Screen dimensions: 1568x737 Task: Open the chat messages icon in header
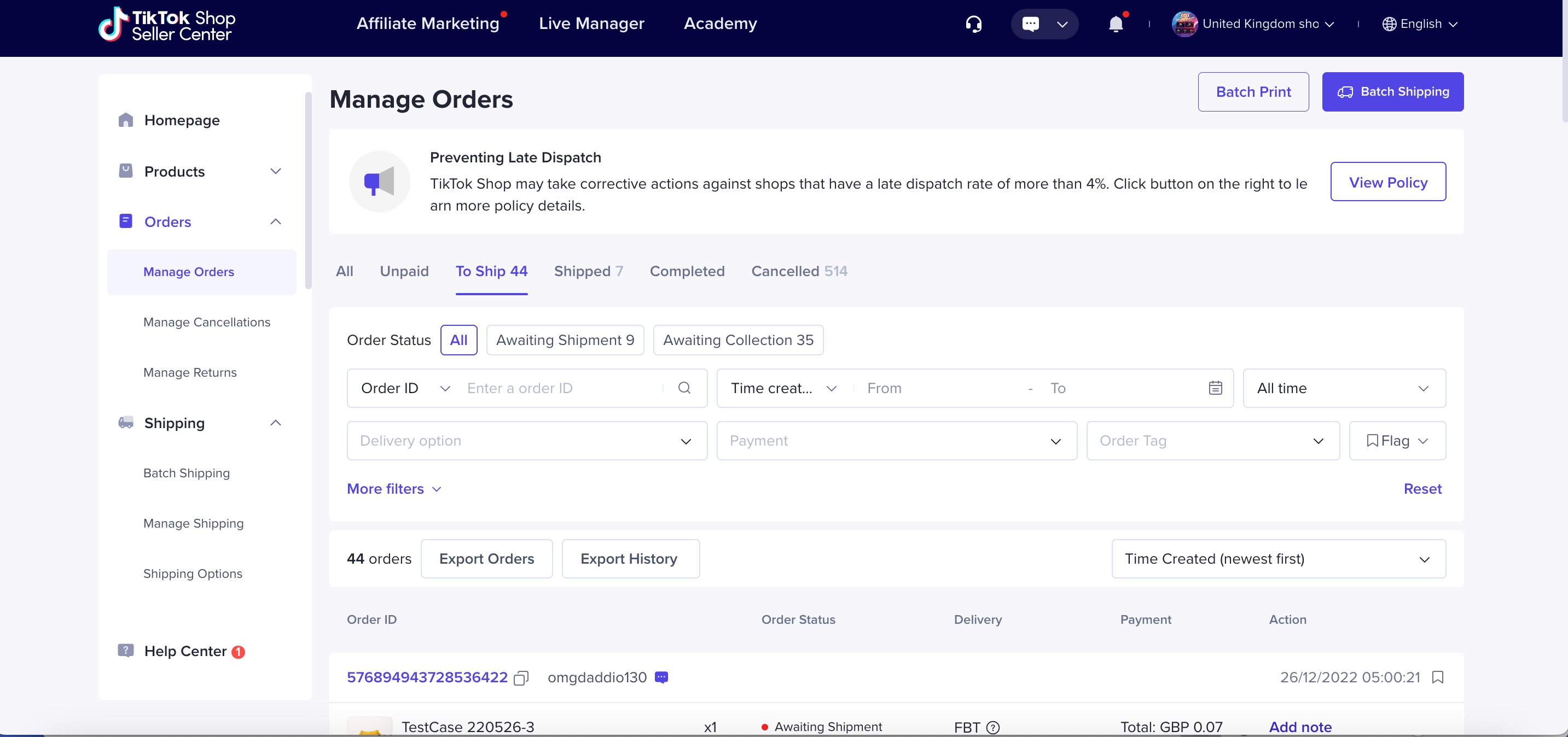(1031, 24)
